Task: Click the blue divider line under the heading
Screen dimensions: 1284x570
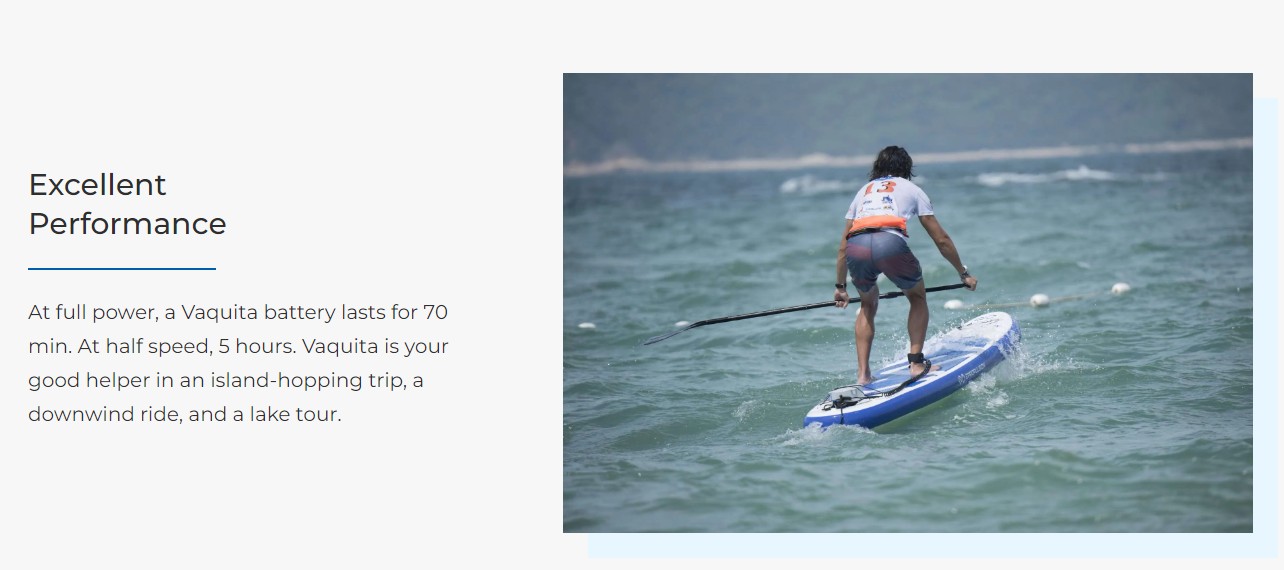Action: coord(122,269)
